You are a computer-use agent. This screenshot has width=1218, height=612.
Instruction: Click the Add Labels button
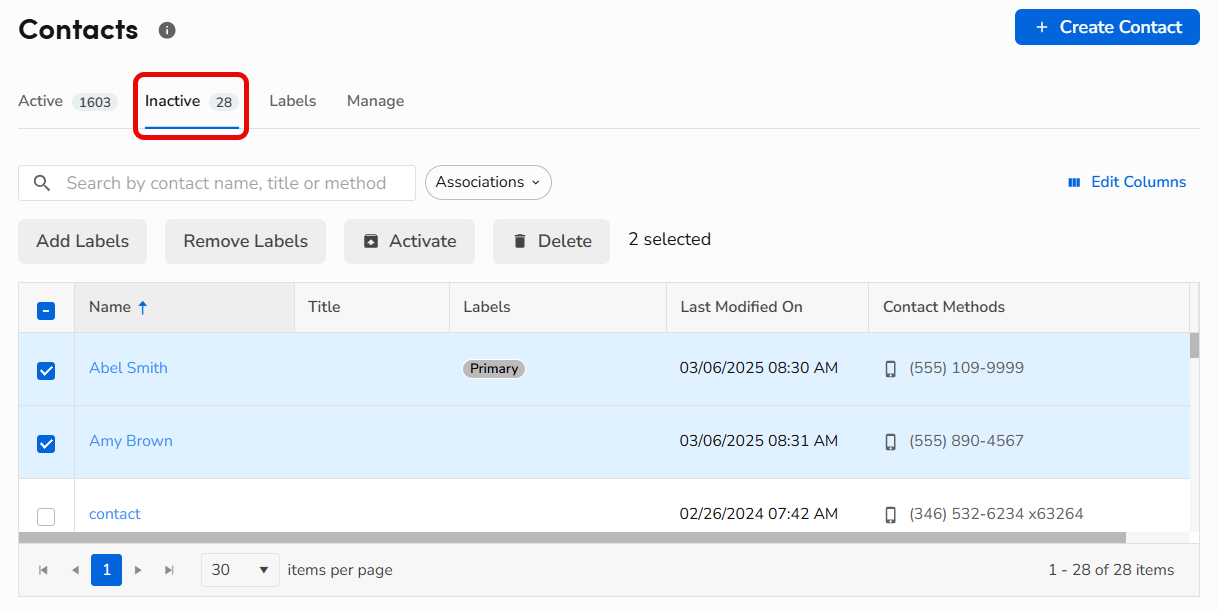point(82,241)
